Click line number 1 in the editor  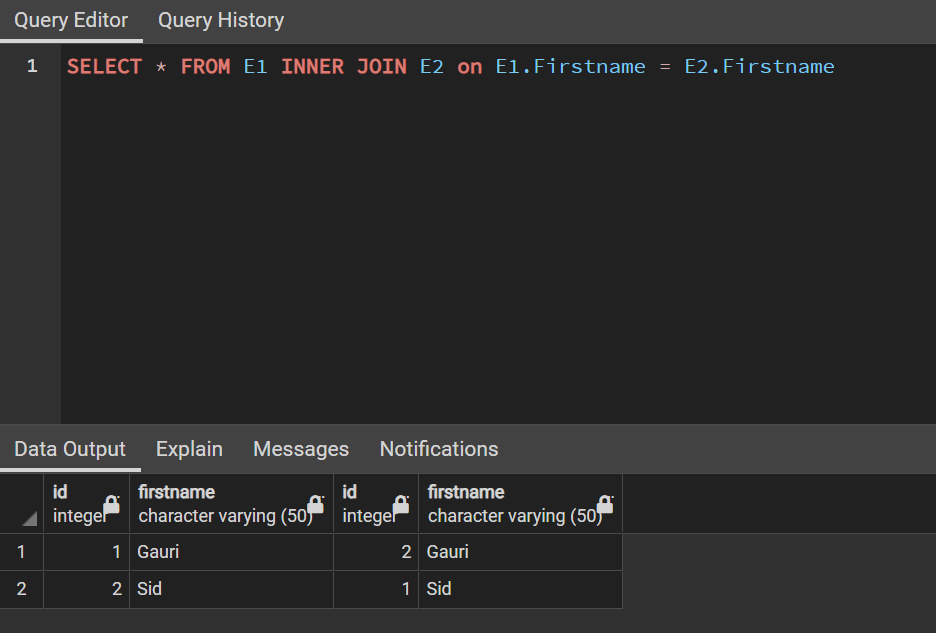(x=31, y=66)
